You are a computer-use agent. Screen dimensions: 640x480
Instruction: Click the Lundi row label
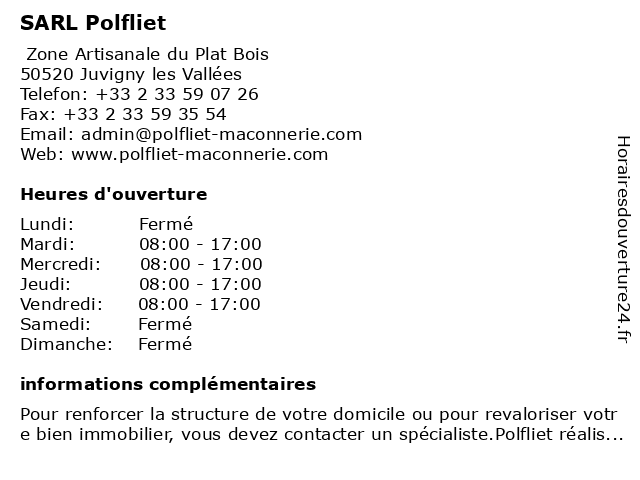(x=47, y=224)
